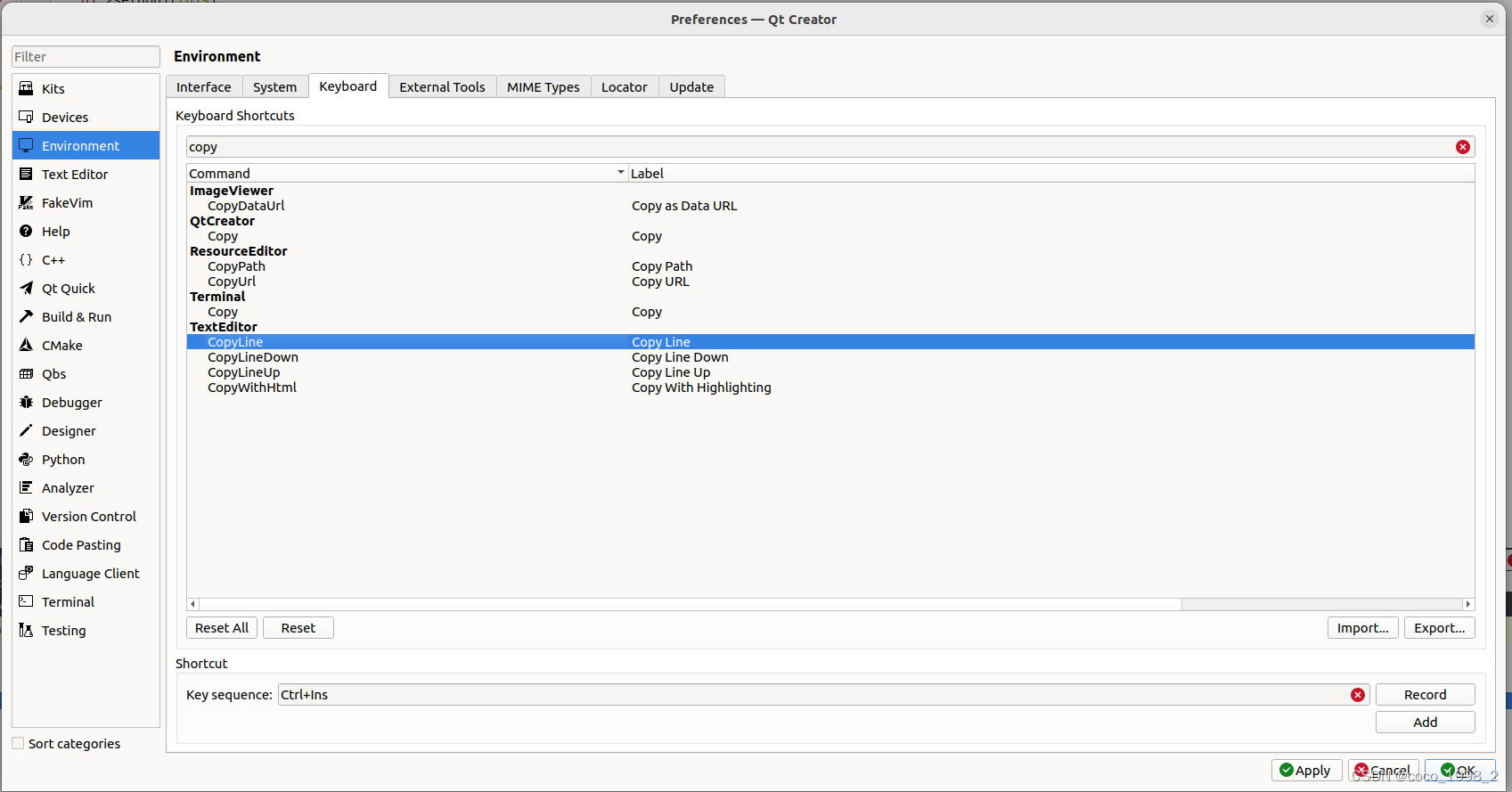This screenshot has height=792, width=1512.
Task: Click the Export... button
Action: (x=1440, y=628)
